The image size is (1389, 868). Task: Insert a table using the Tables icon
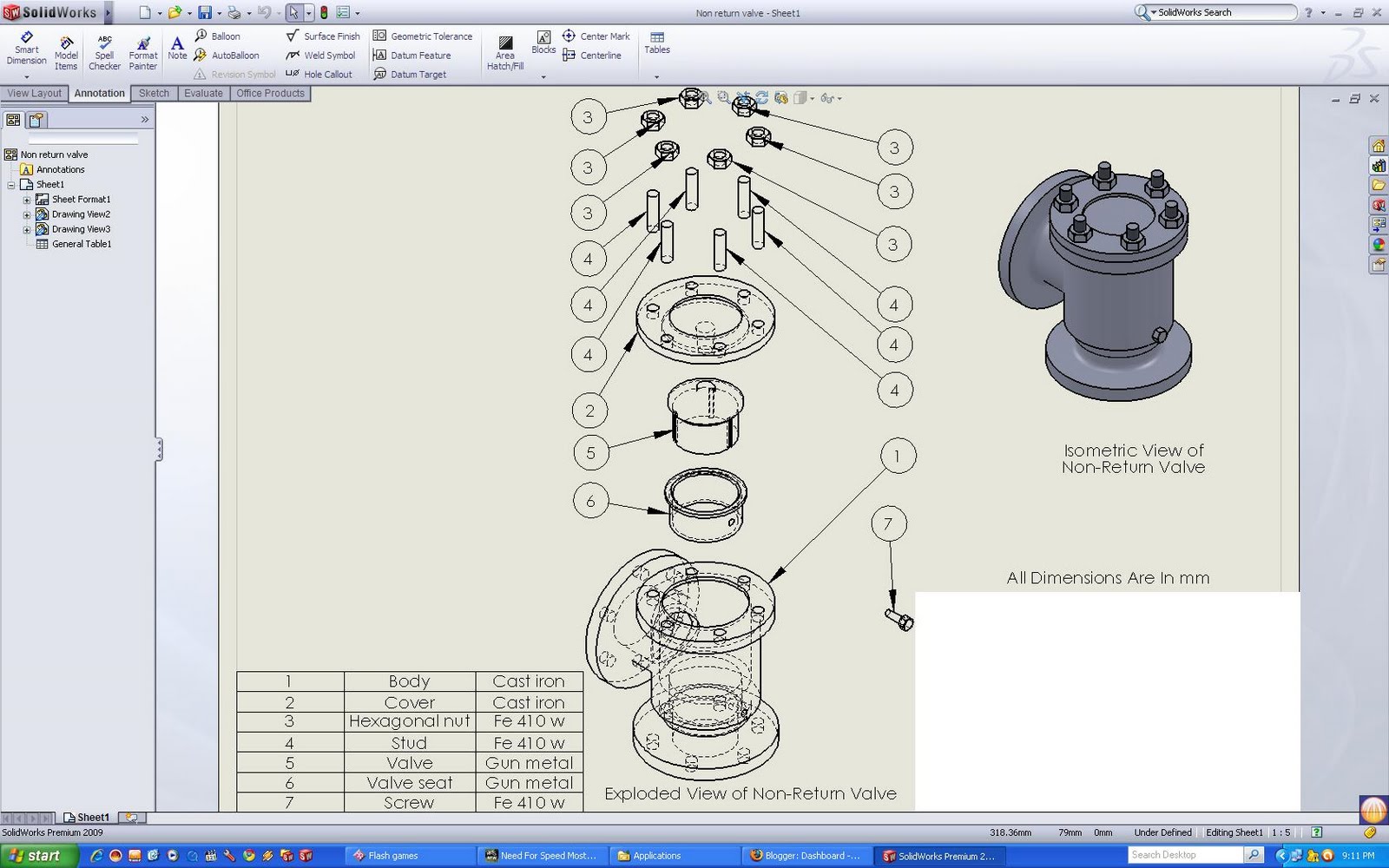(x=656, y=45)
